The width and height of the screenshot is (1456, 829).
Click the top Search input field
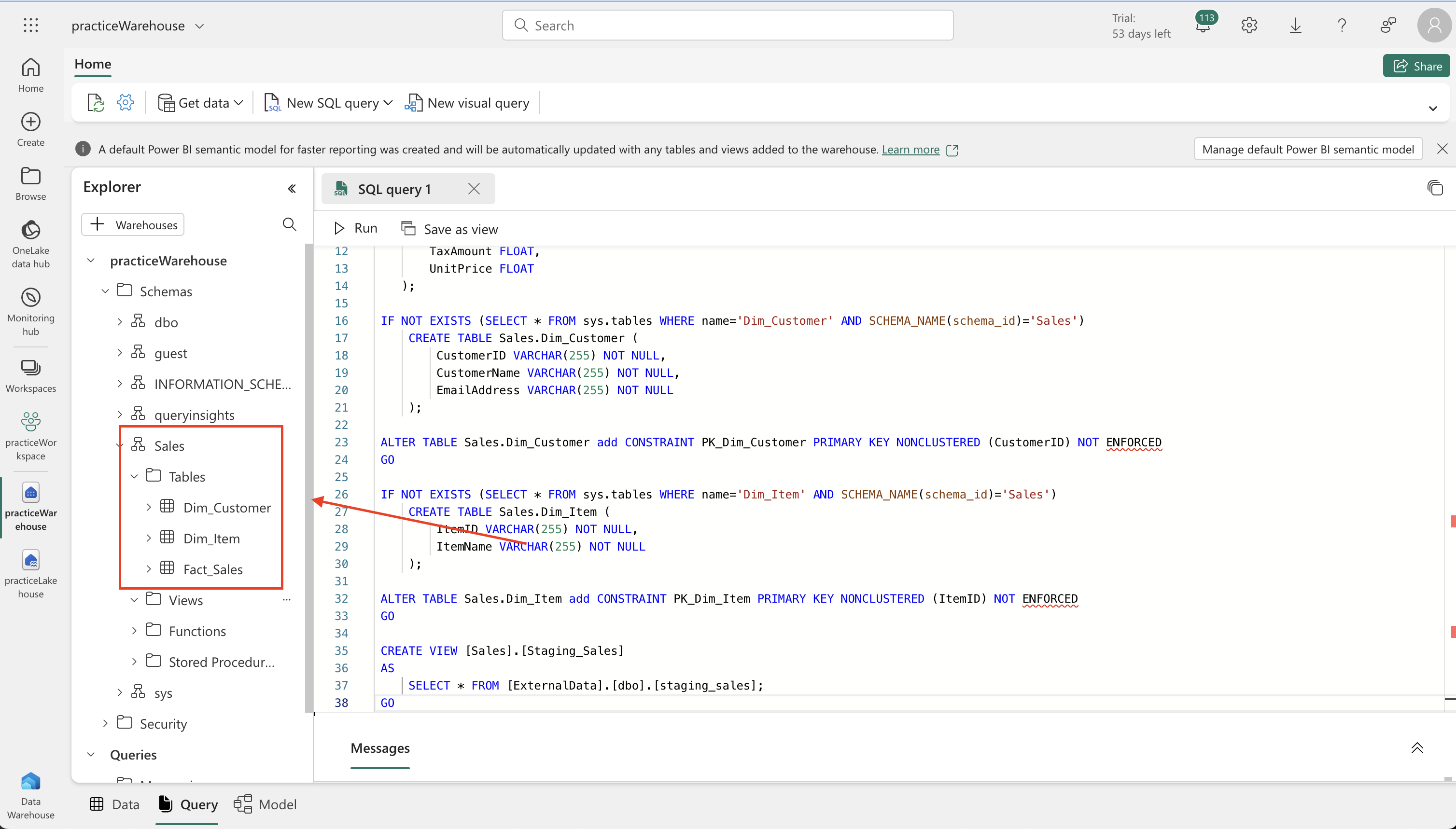click(728, 25)
